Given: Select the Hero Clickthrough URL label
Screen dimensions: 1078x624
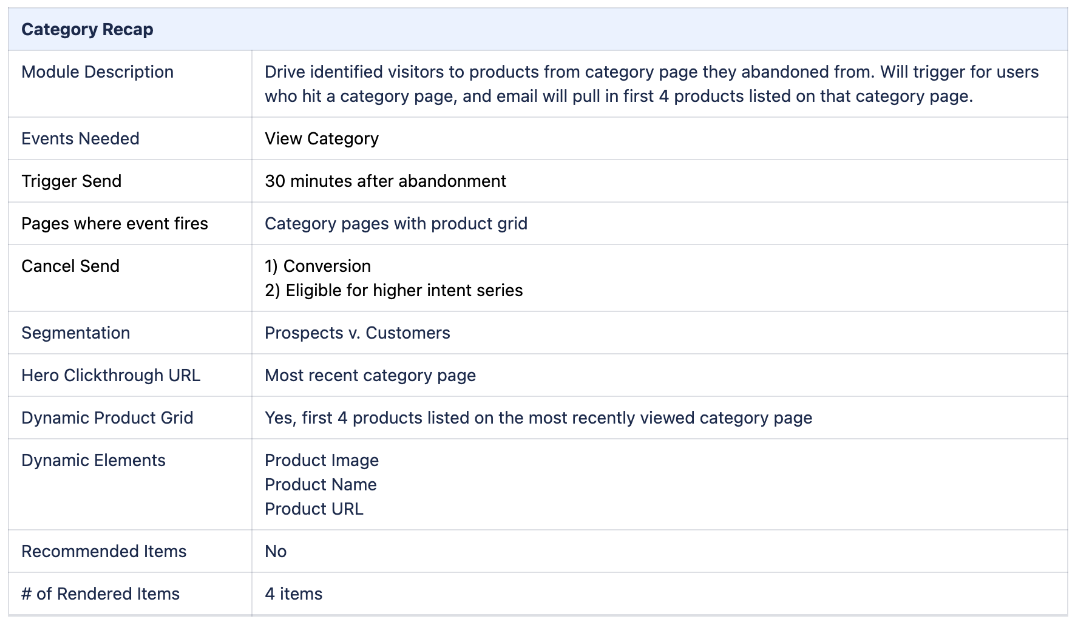Looking at the screenshot, I should tap(111, 376).
